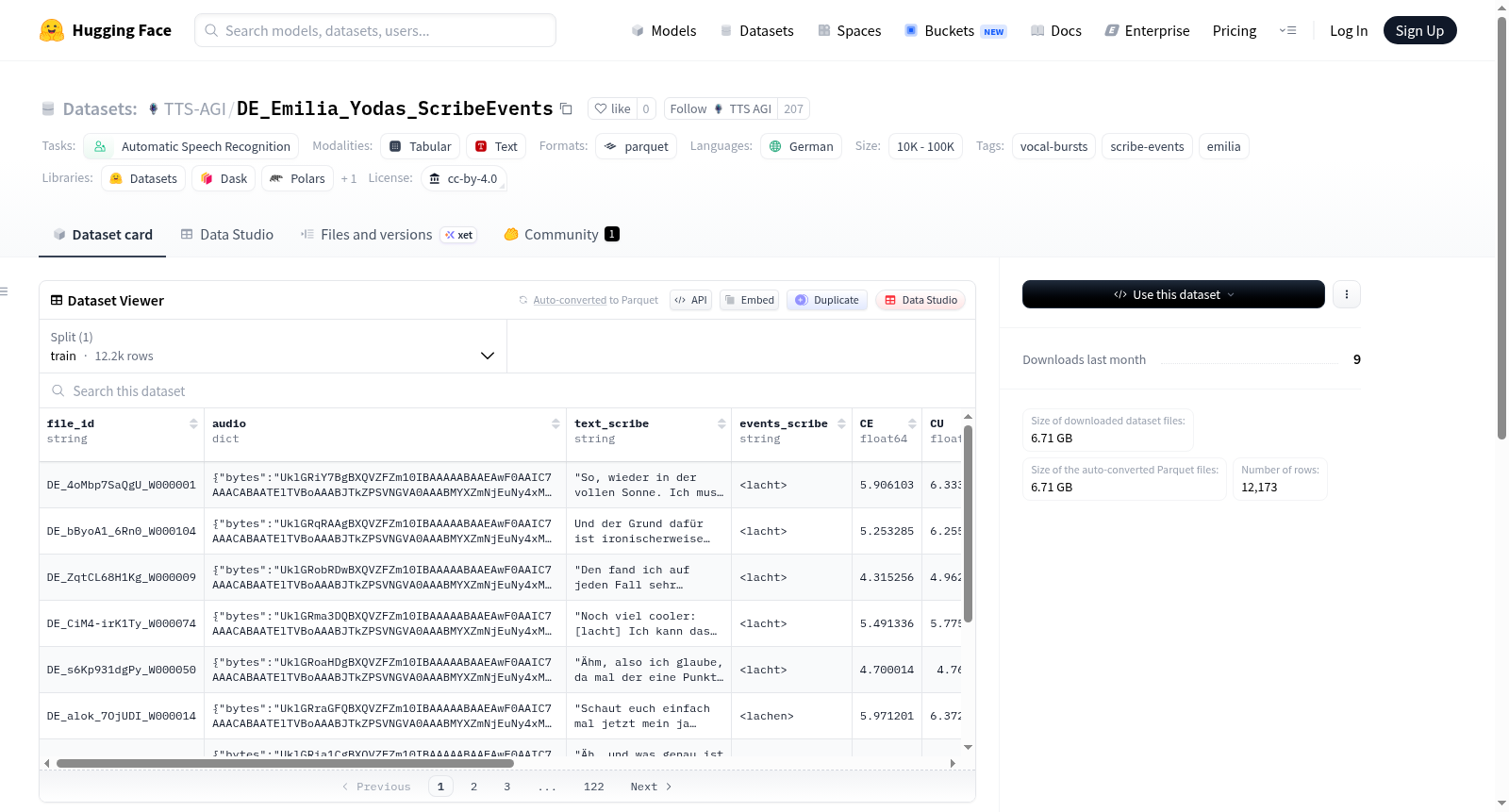Viewport: 1509px width, 812px height.
Task: Click the scribe-events tag
Action: tap(1147, 146)
